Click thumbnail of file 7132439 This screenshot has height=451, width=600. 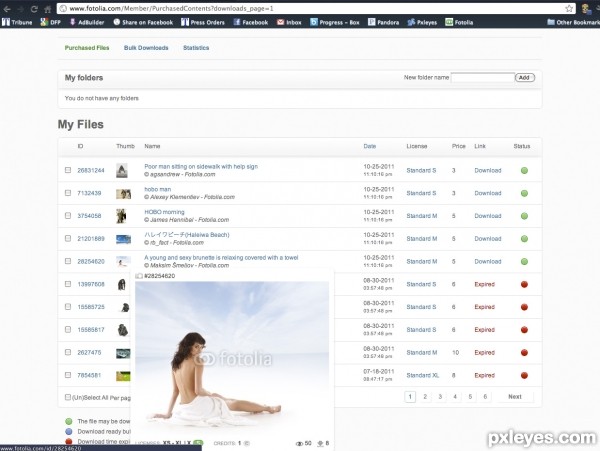[123, 194]
